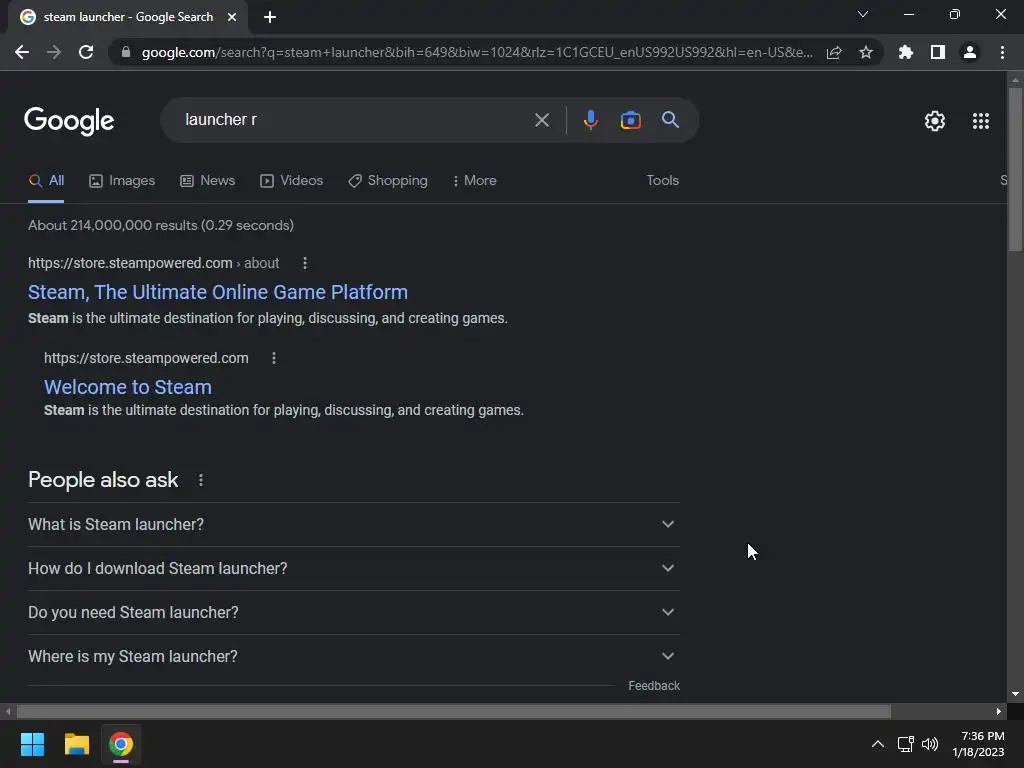Open the search Tools button

[x=662, y=181]
